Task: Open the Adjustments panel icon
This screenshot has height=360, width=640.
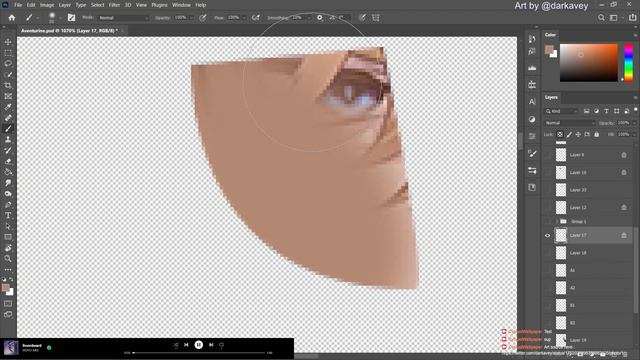Action: pos(532,119)
